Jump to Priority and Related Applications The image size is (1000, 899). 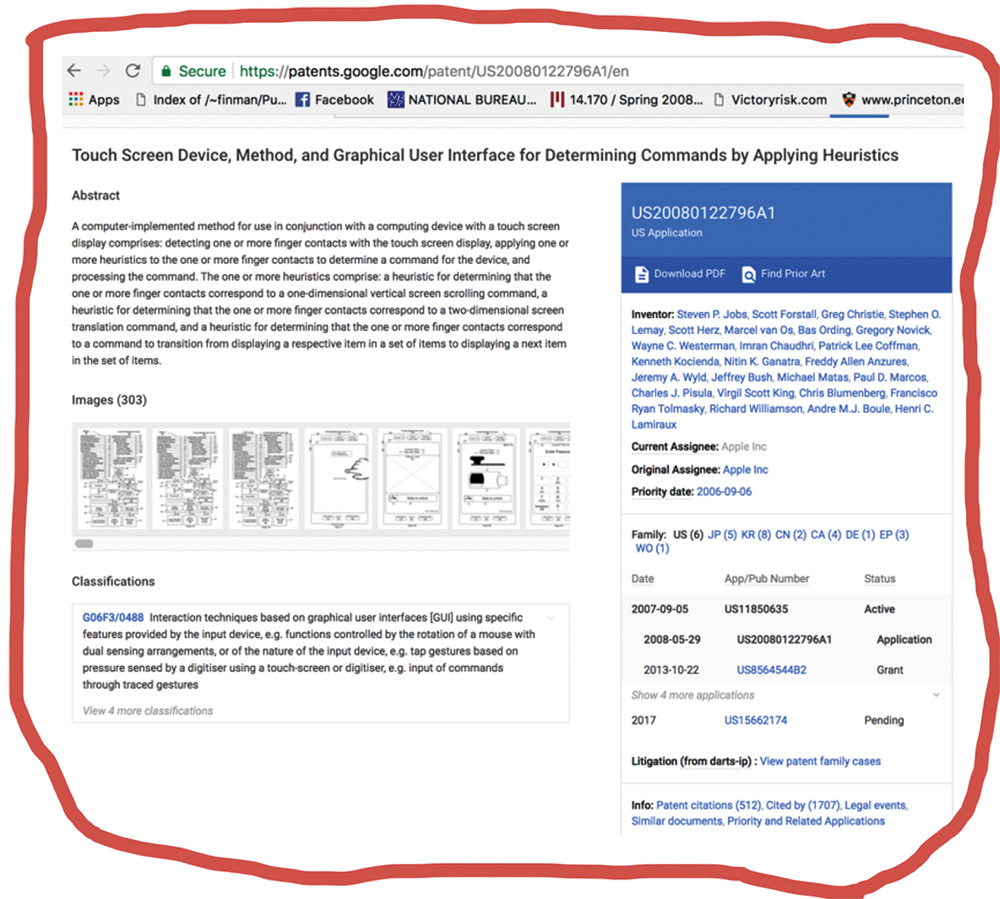806,821
